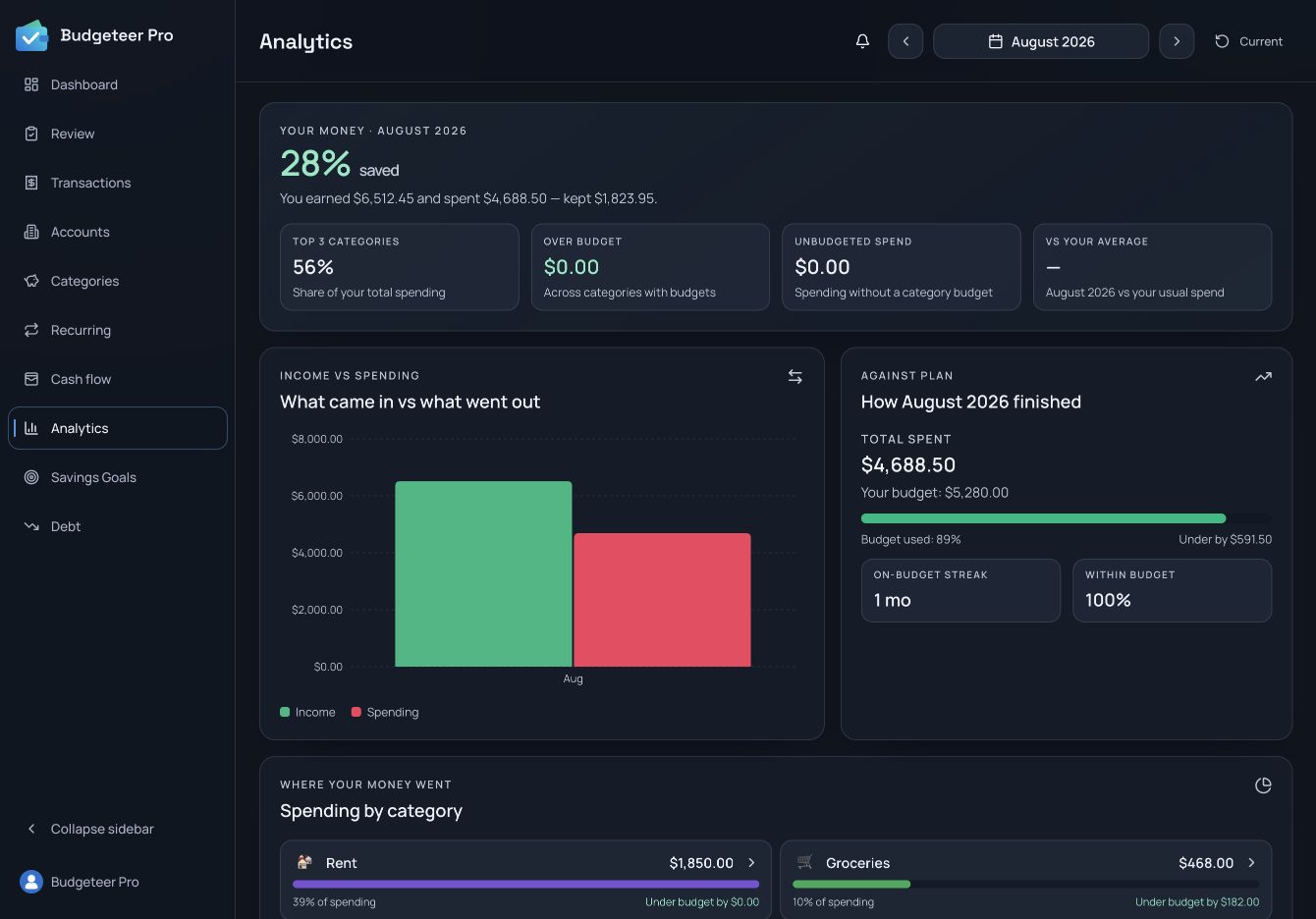Toggle Spending series in chart legend
The image size is (1316, 919).
pyautogui.click(x=385, y=712)
